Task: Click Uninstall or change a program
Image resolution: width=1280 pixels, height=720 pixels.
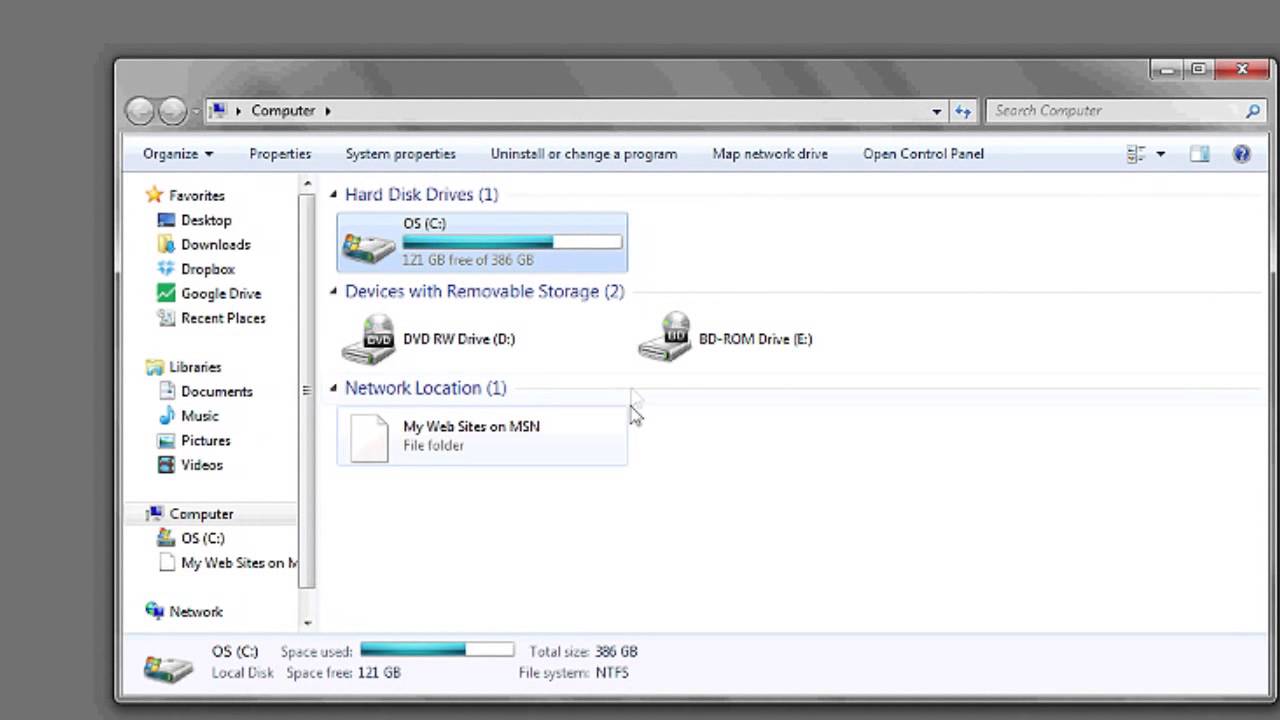Action: 583,153
